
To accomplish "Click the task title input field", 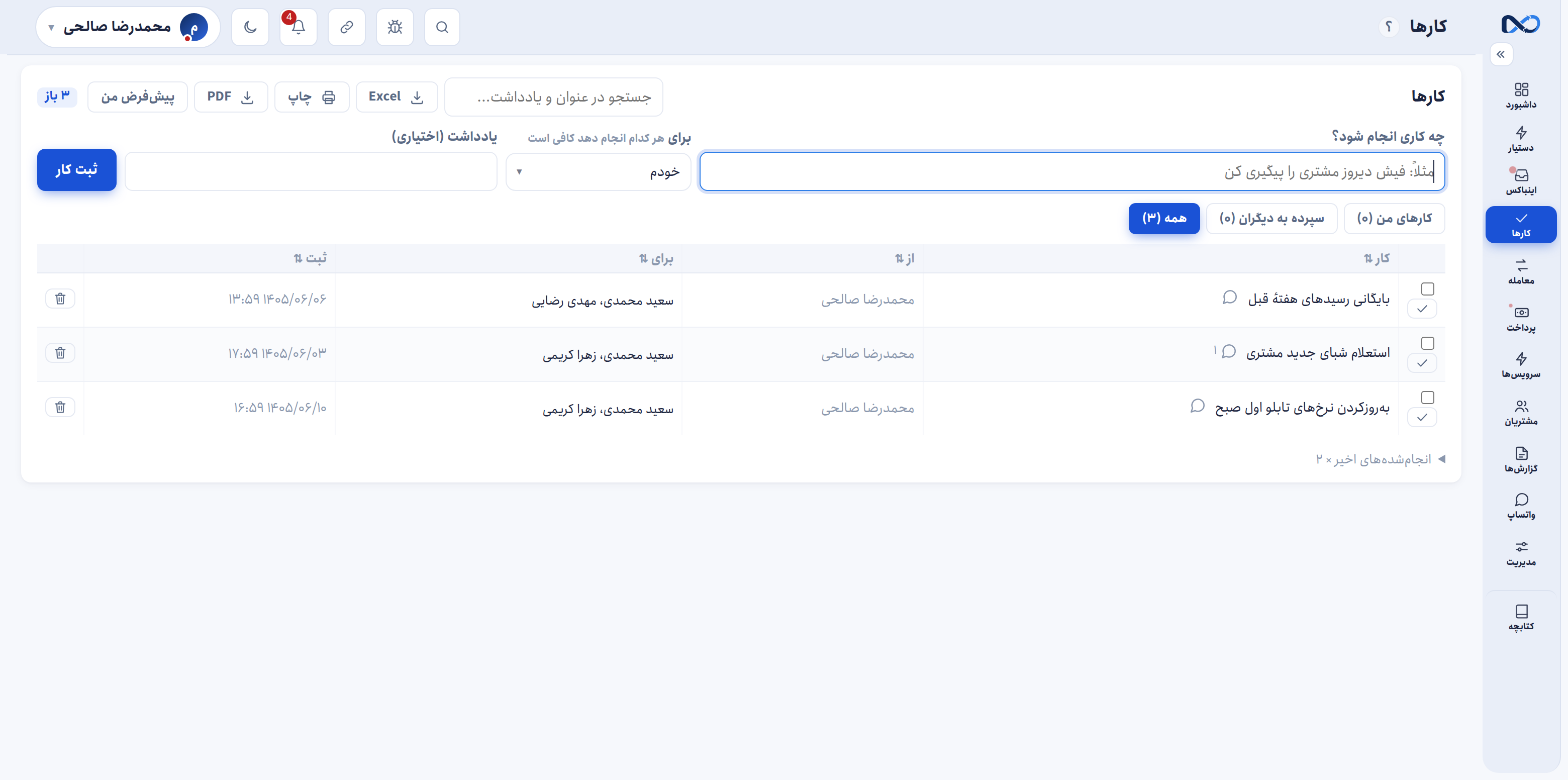I will coord(1072,172).
